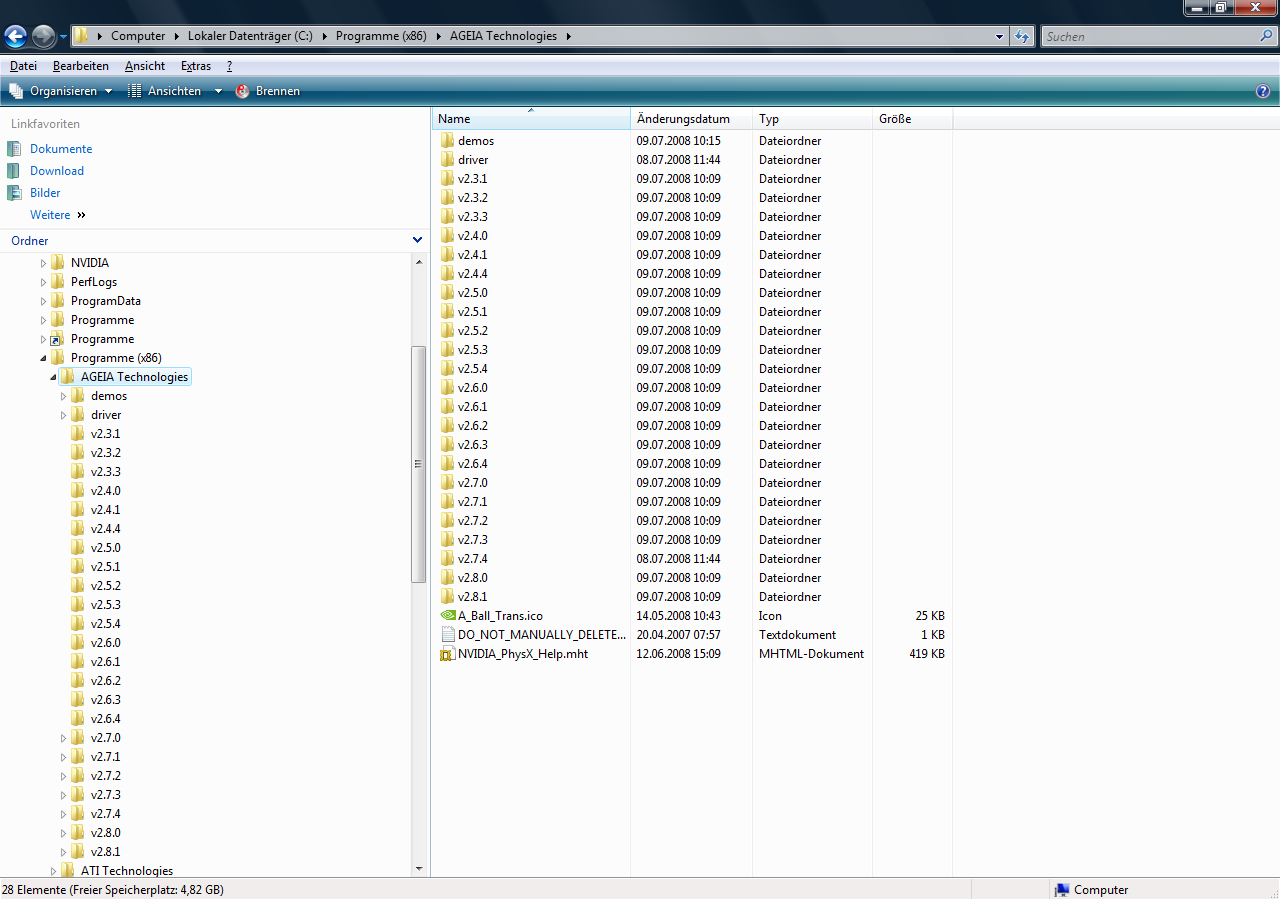Click the Refresh icon beside address bar
Image resolution: width=1280 pixels, height=900 pixels.
click(x=1022, y=36)
